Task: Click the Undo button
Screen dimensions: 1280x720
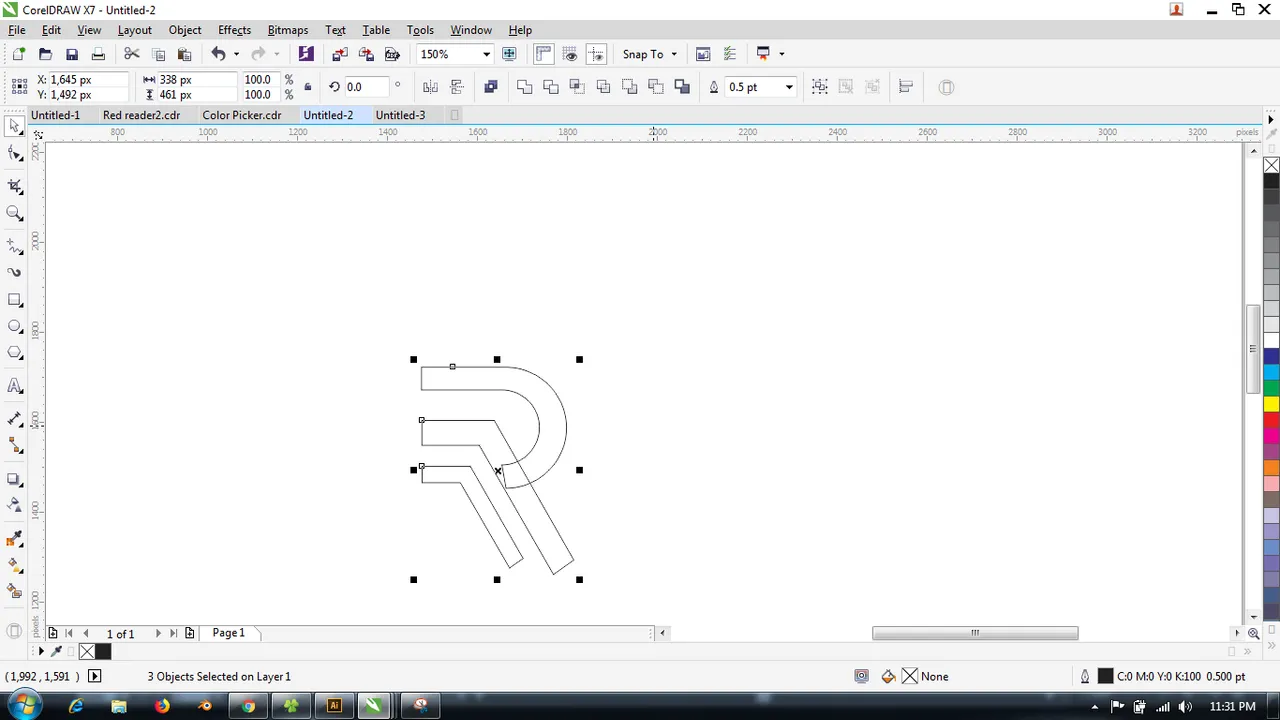Action: tap(218, 54)
